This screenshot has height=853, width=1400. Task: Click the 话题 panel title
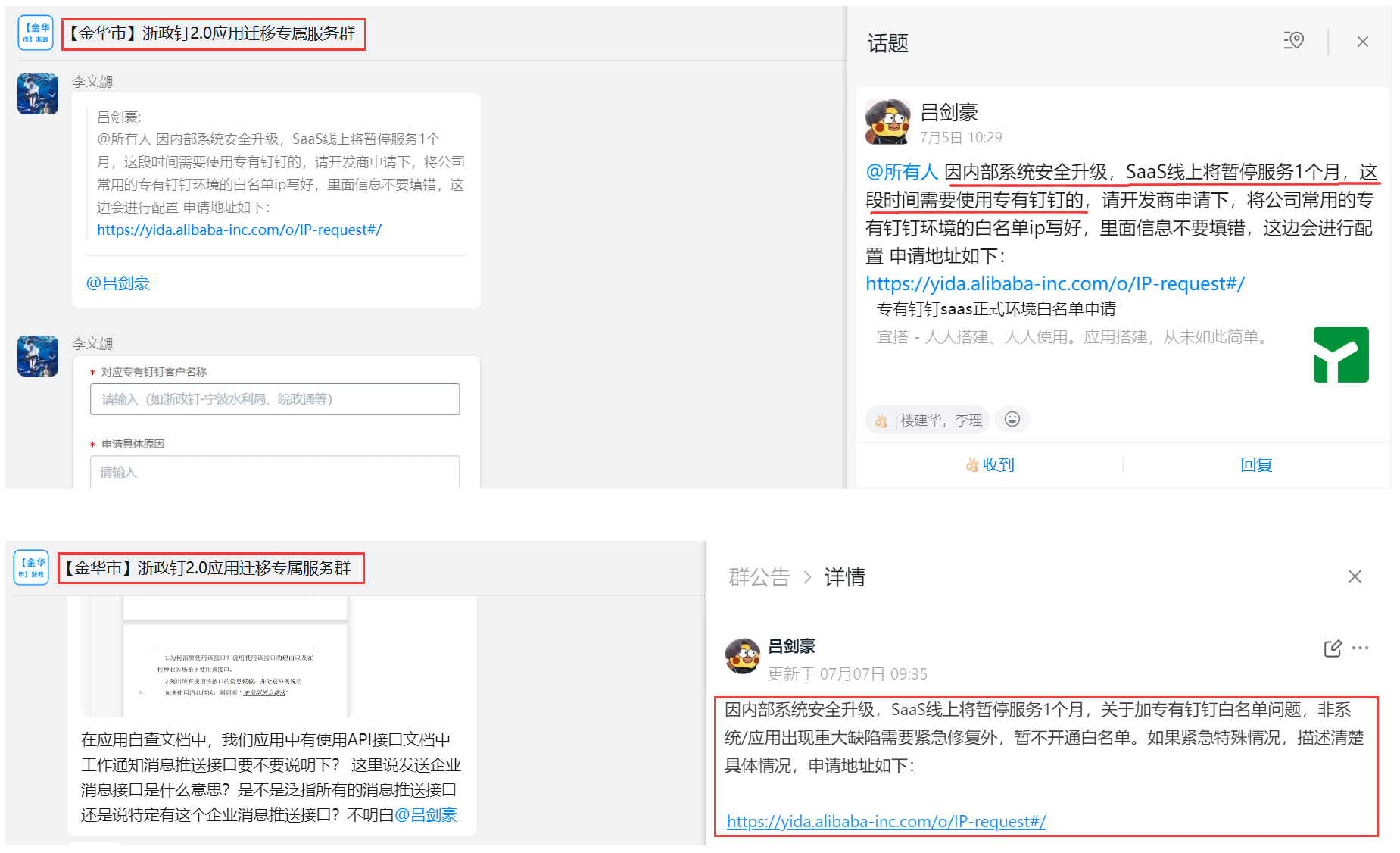[x=888, y=44]
